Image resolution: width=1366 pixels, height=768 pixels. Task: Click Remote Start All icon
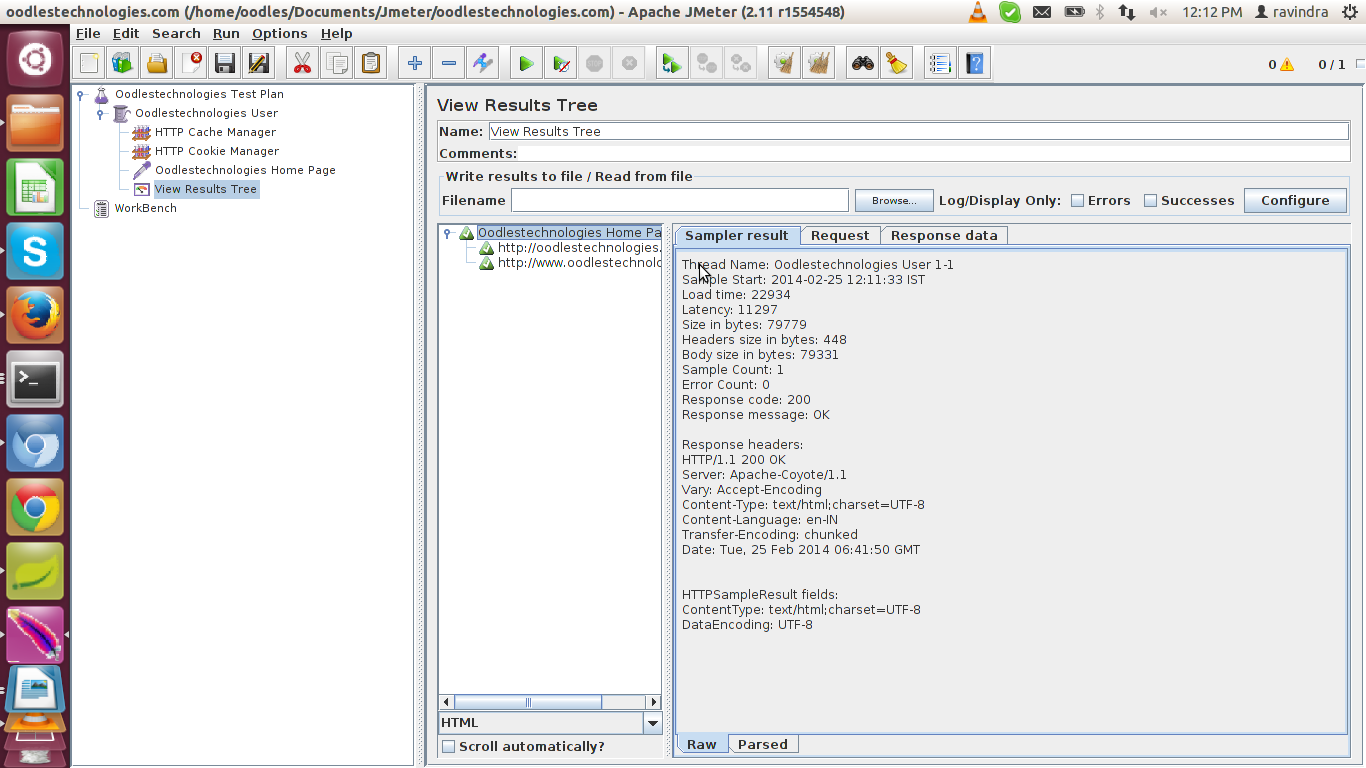click(672, 64)
